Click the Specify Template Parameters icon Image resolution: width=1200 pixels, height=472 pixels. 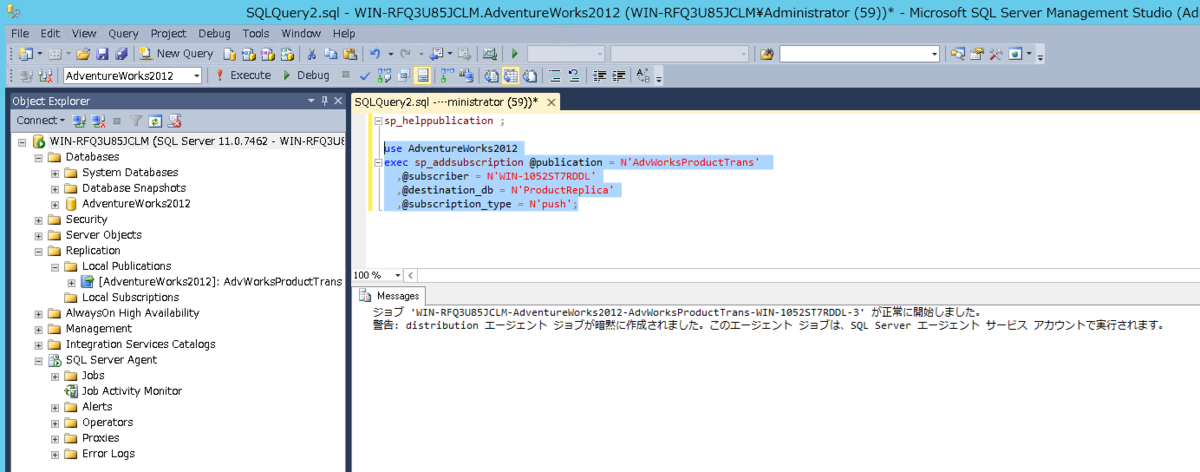coord(642,75)
